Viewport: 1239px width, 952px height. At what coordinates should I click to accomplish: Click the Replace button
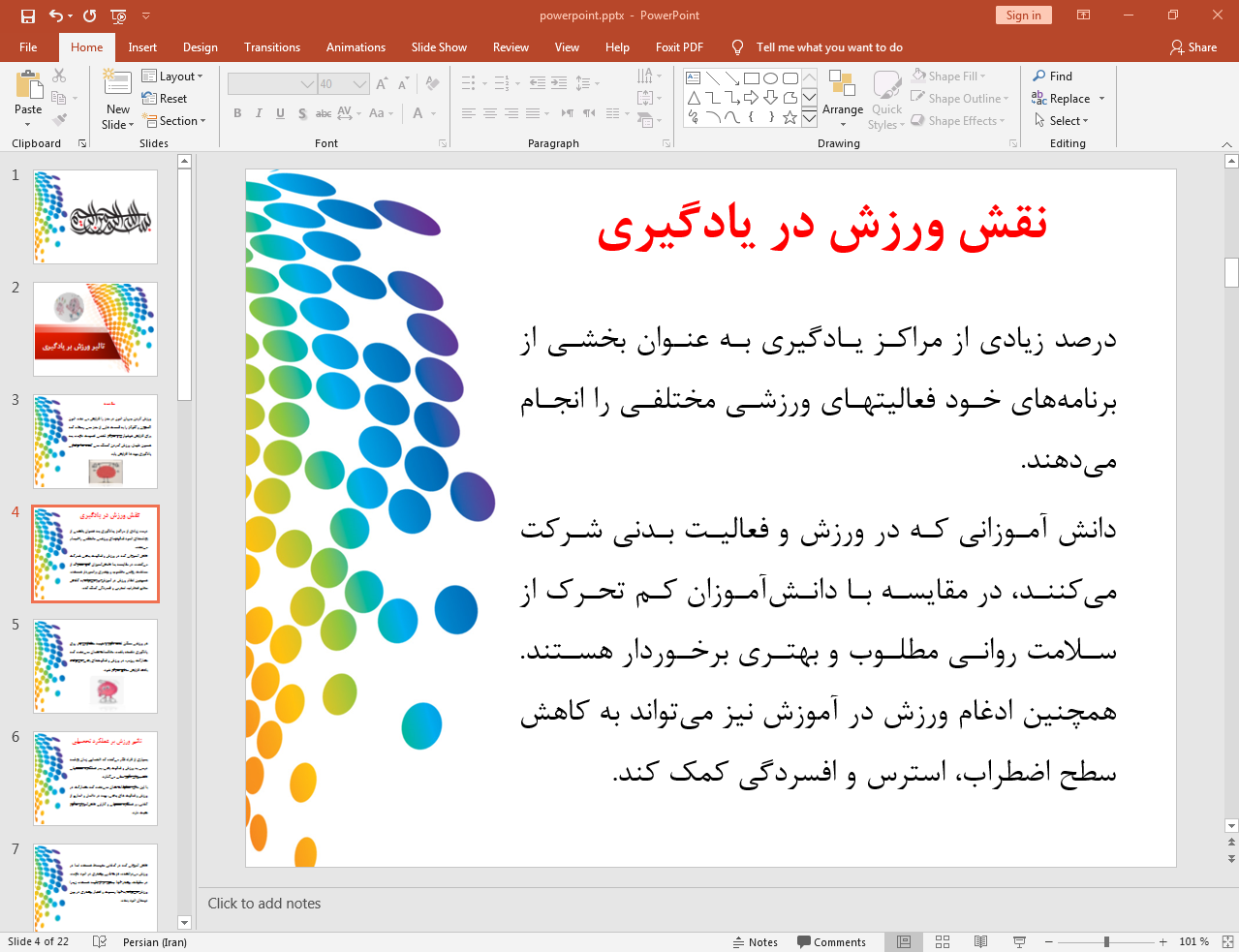(x=1062, y=99)
